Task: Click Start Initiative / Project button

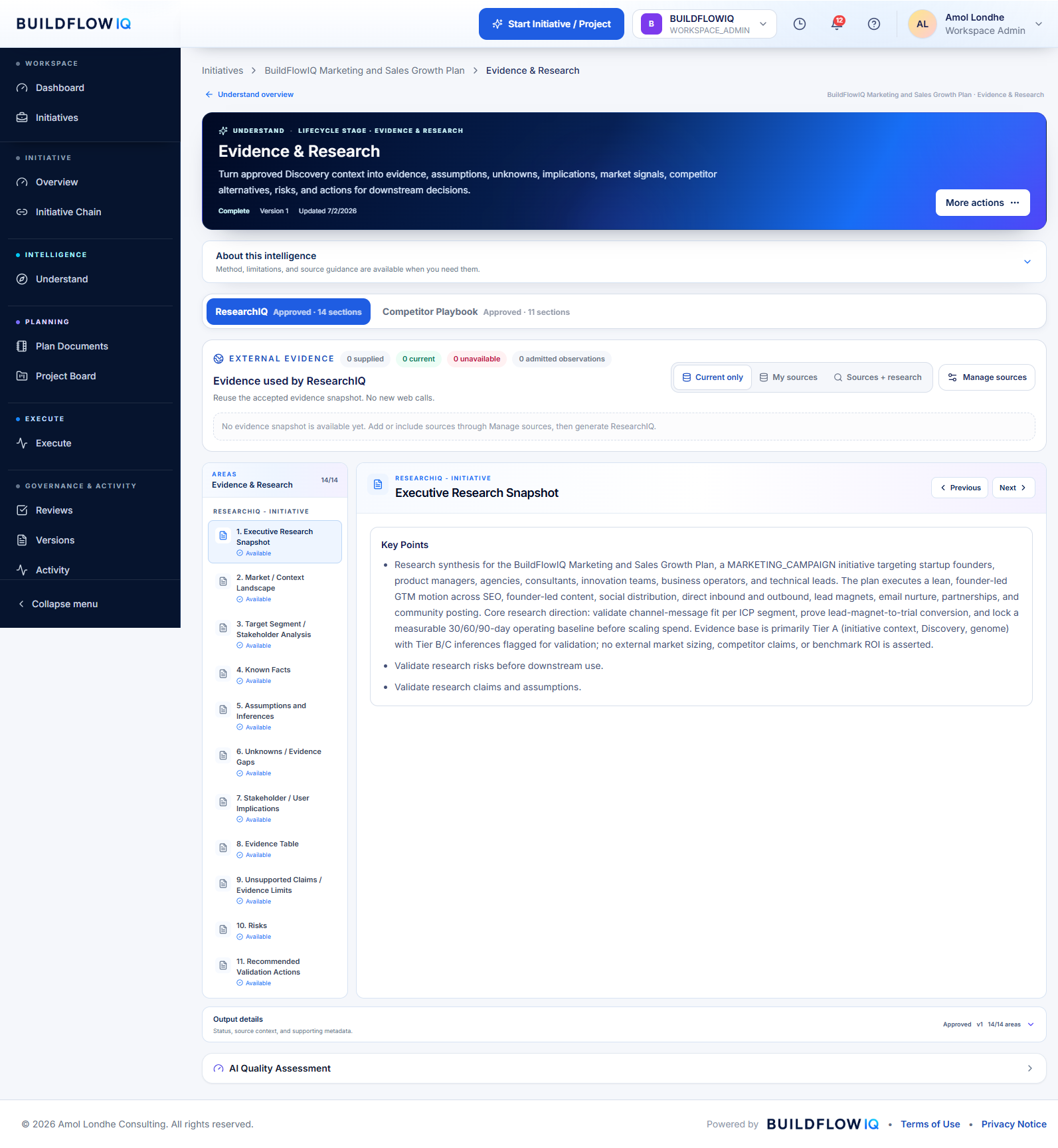Action: coord(551,24)
